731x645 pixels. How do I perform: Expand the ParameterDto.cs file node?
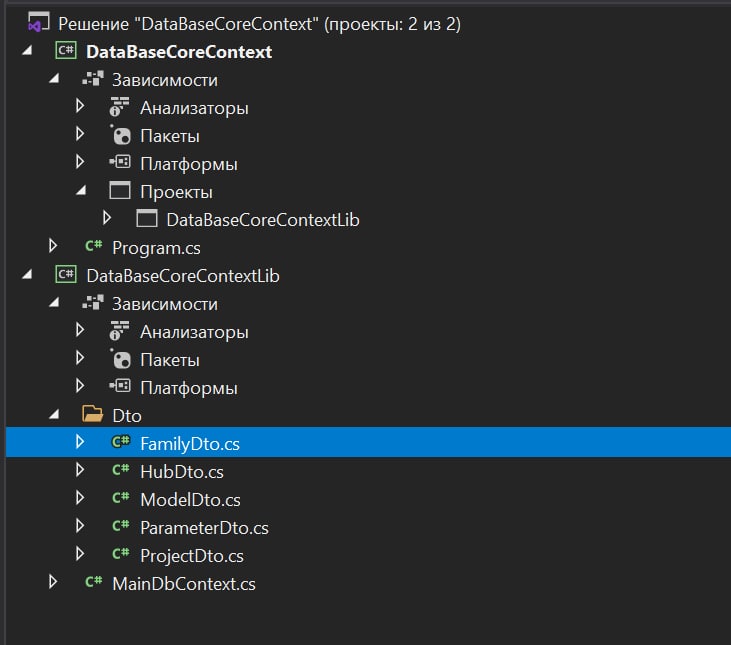click(x=80, y=526)
